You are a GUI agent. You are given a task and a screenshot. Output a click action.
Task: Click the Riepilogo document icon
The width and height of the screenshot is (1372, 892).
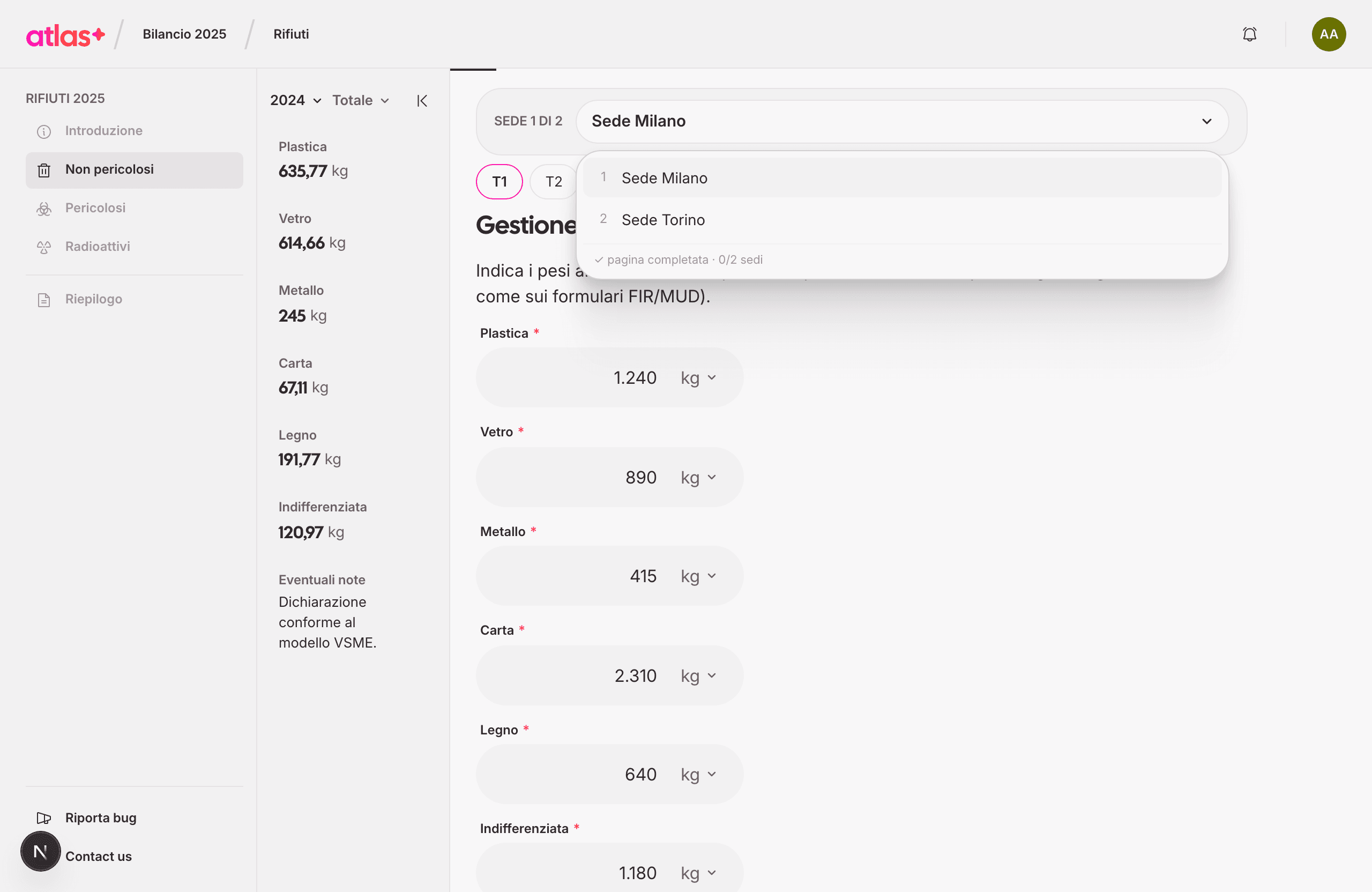[x=44, y=300]
